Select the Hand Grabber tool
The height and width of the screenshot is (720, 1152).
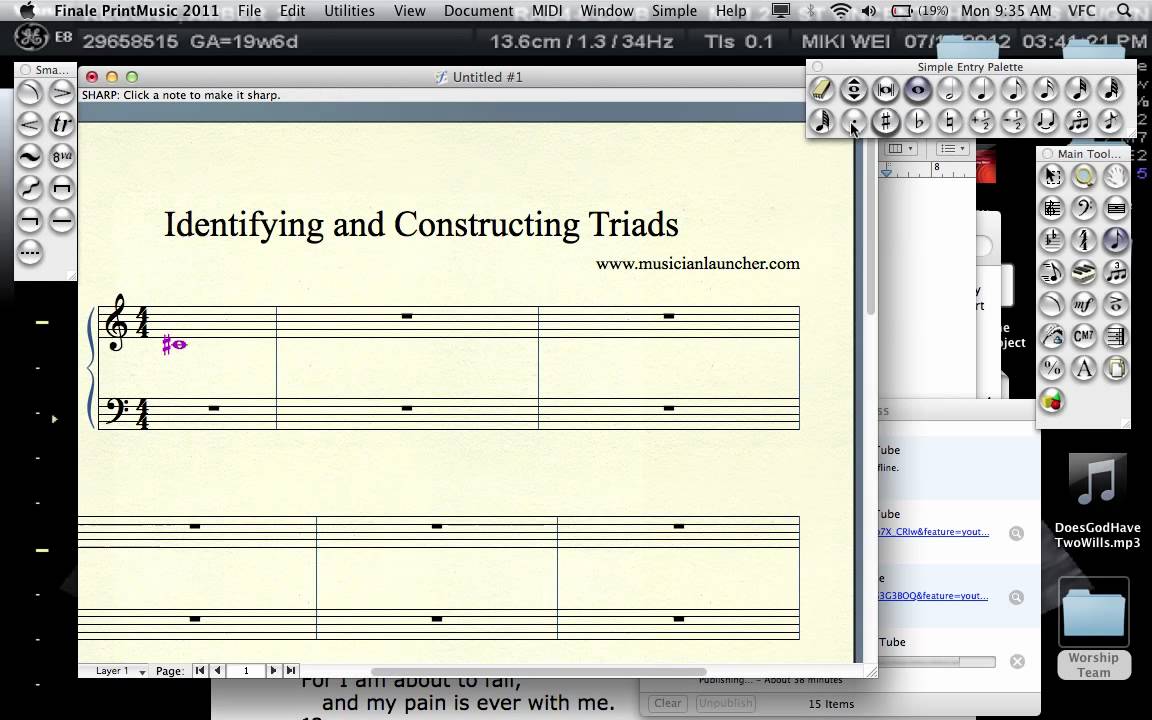1115,176
